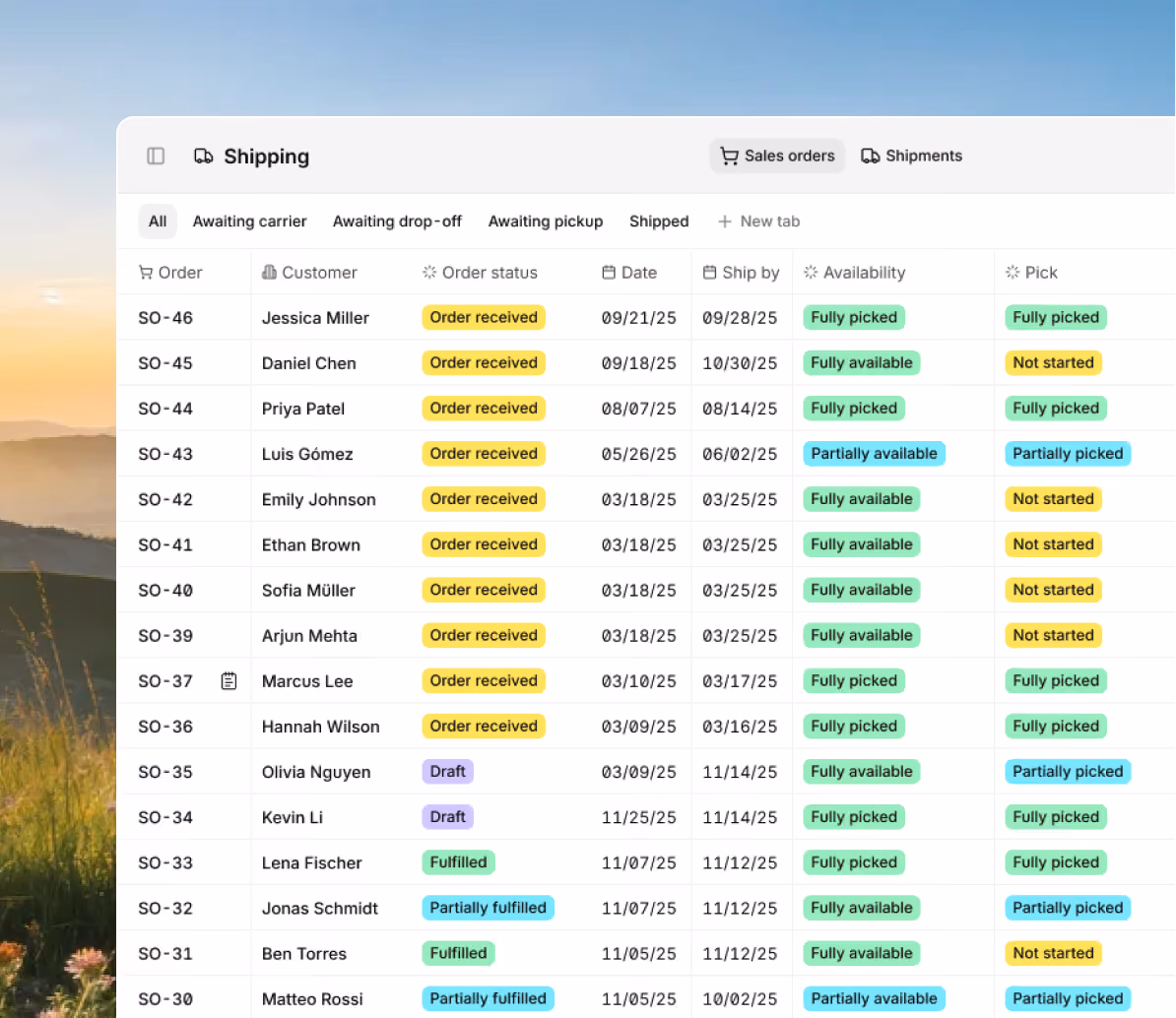
Task: Open the Awaiting drop-off tab
Action: point(398,222)
